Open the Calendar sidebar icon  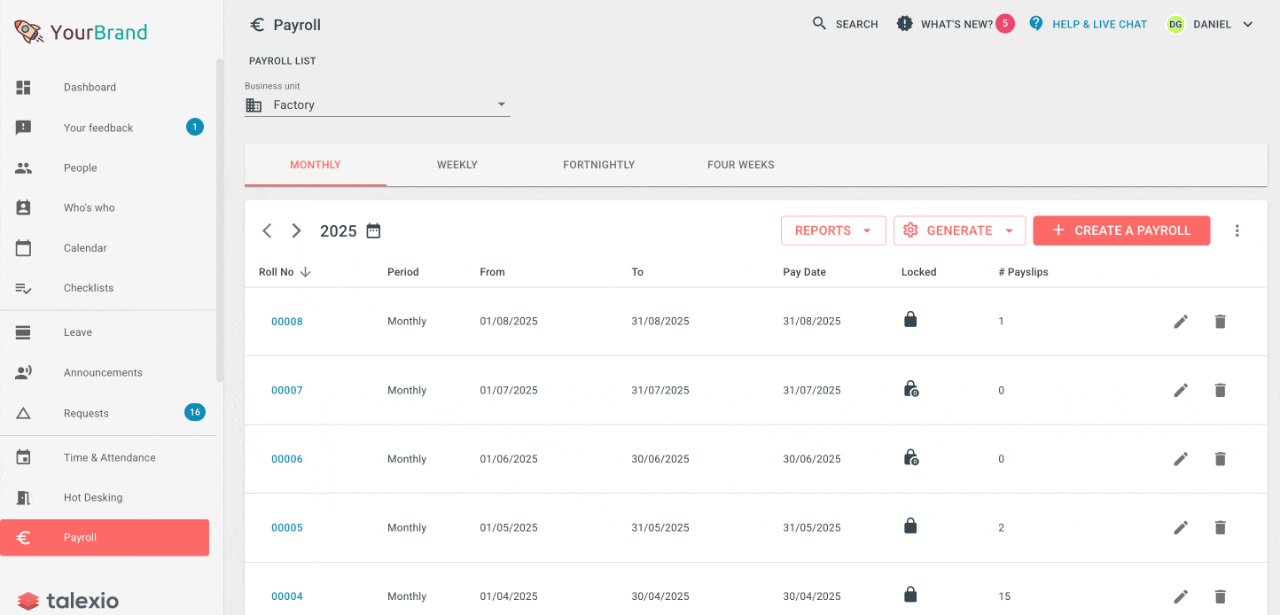point(24,248)
